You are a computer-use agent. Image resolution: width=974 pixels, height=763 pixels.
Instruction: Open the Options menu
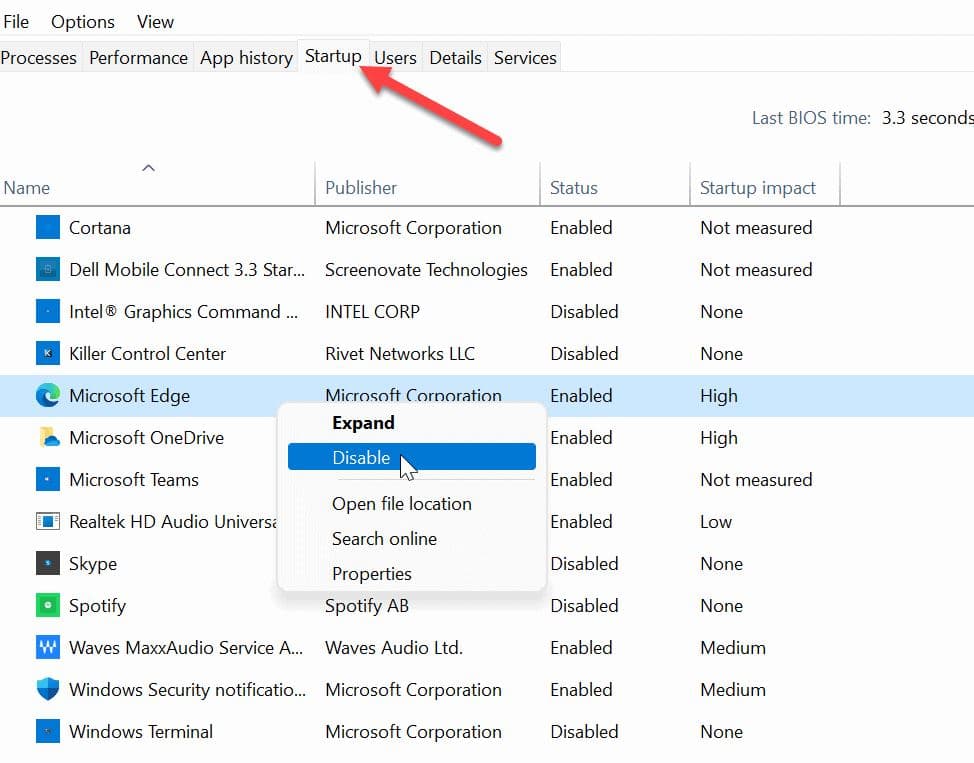[82, 21]
